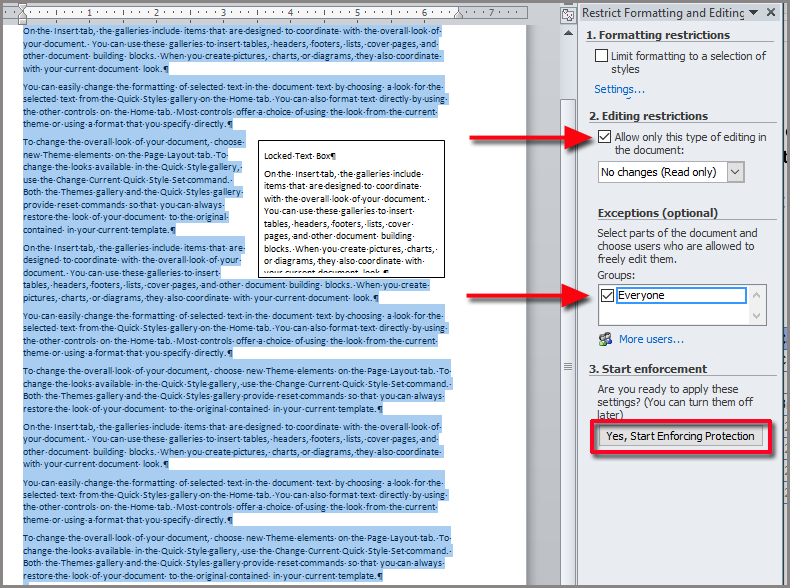Click the More users people icon

605,339
